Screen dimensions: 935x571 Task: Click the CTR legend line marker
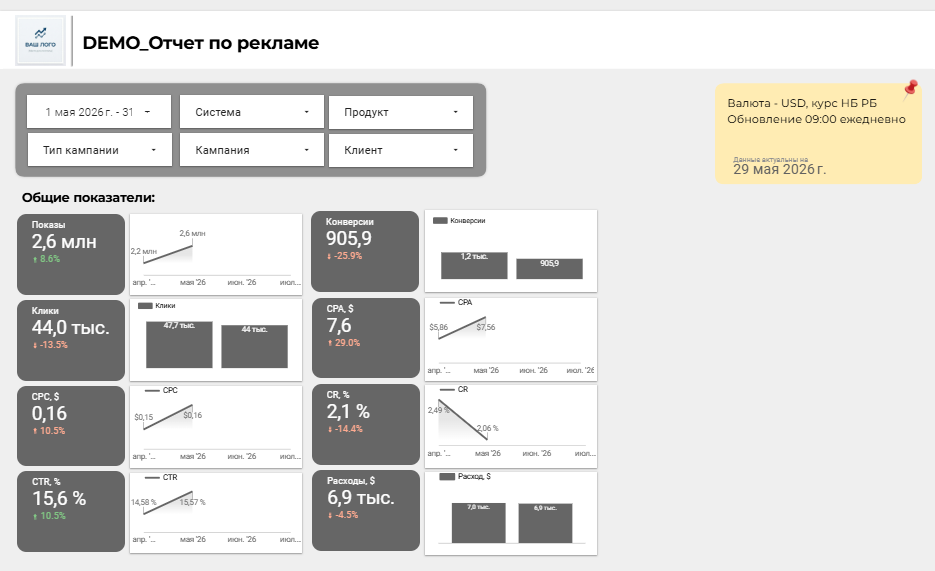[x=152, y=477]
